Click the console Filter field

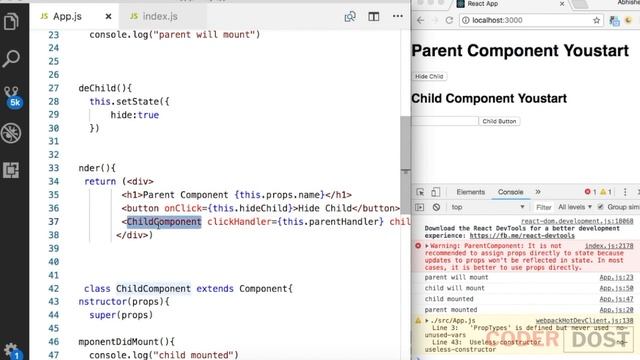[x=544, y=207]
